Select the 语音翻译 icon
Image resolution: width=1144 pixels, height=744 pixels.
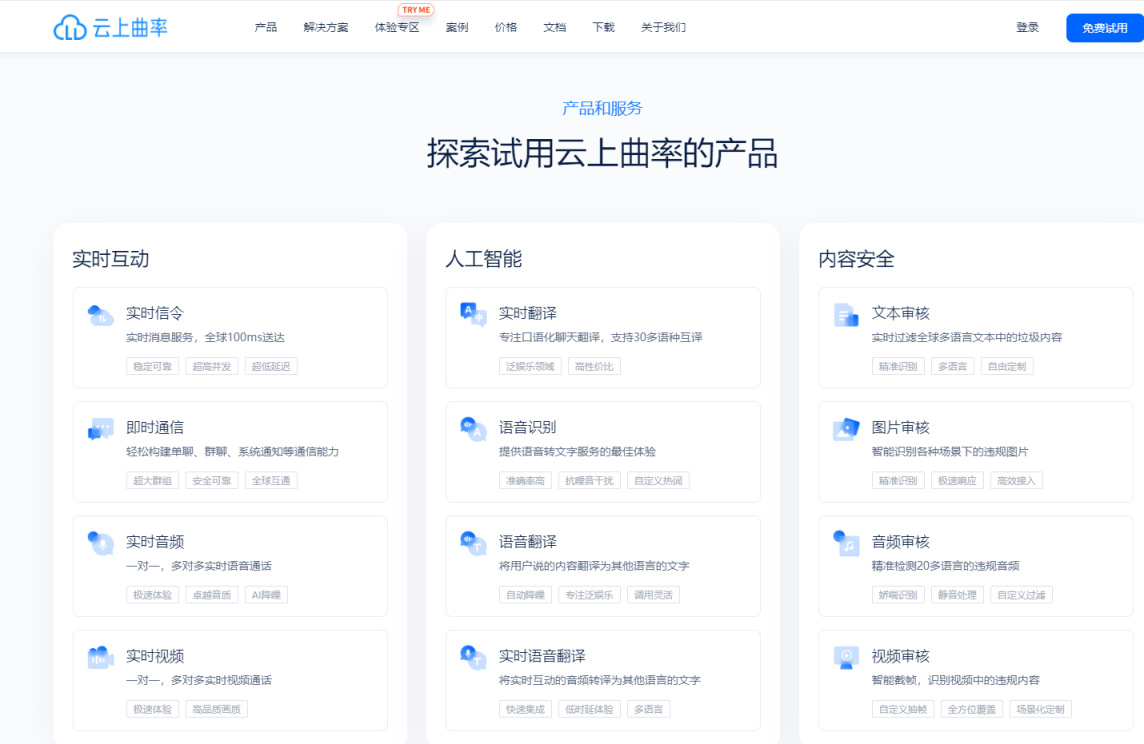click(x=471, y=541)
